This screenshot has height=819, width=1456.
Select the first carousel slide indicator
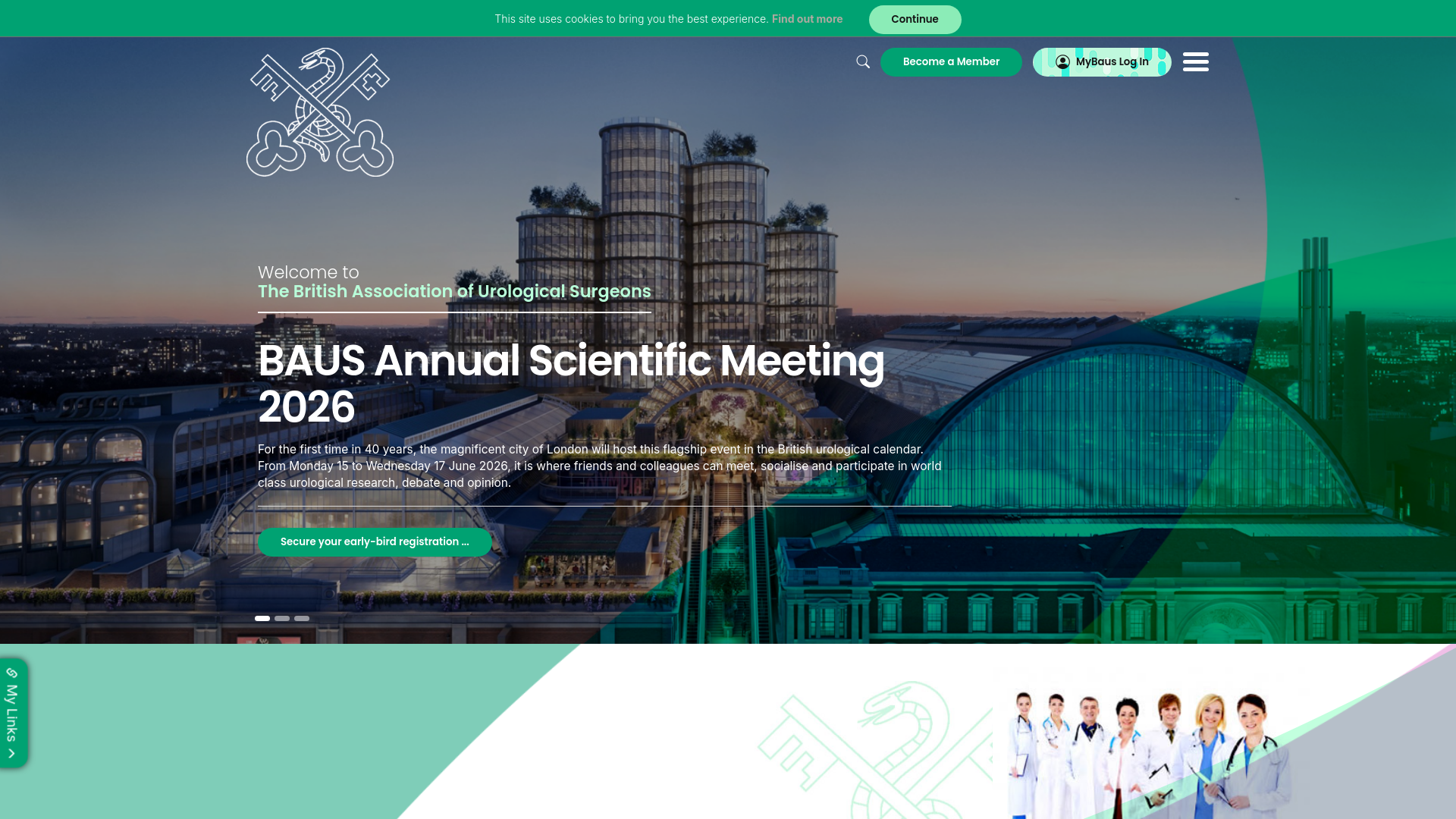coord(262,619)
